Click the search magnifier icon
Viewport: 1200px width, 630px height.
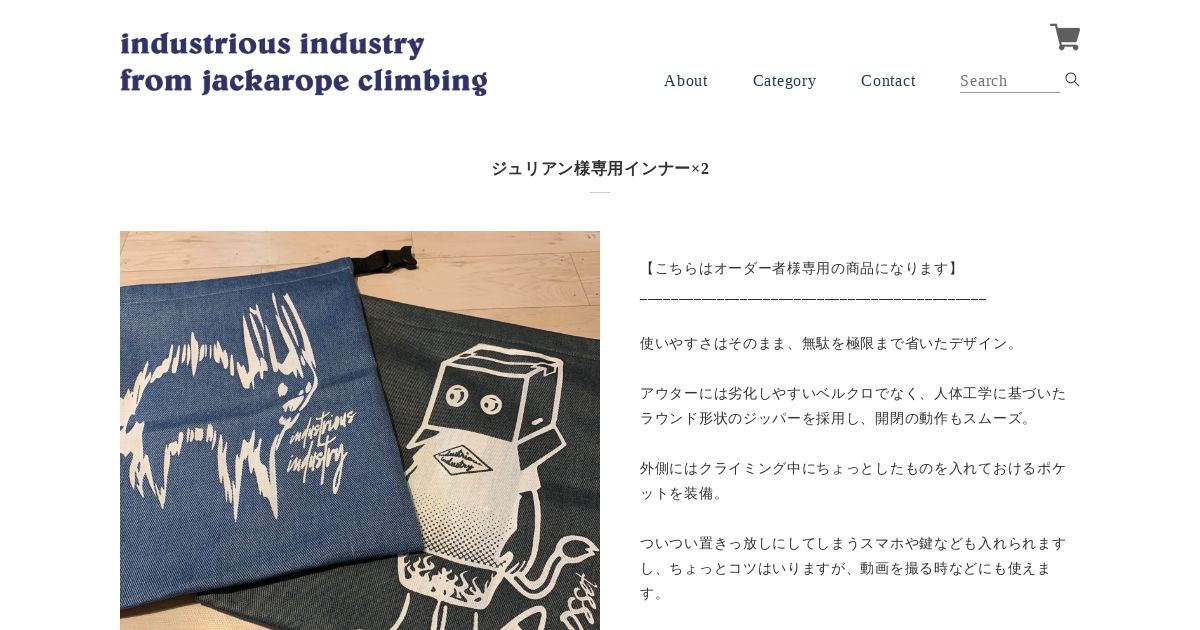[x=1072, y=80]
